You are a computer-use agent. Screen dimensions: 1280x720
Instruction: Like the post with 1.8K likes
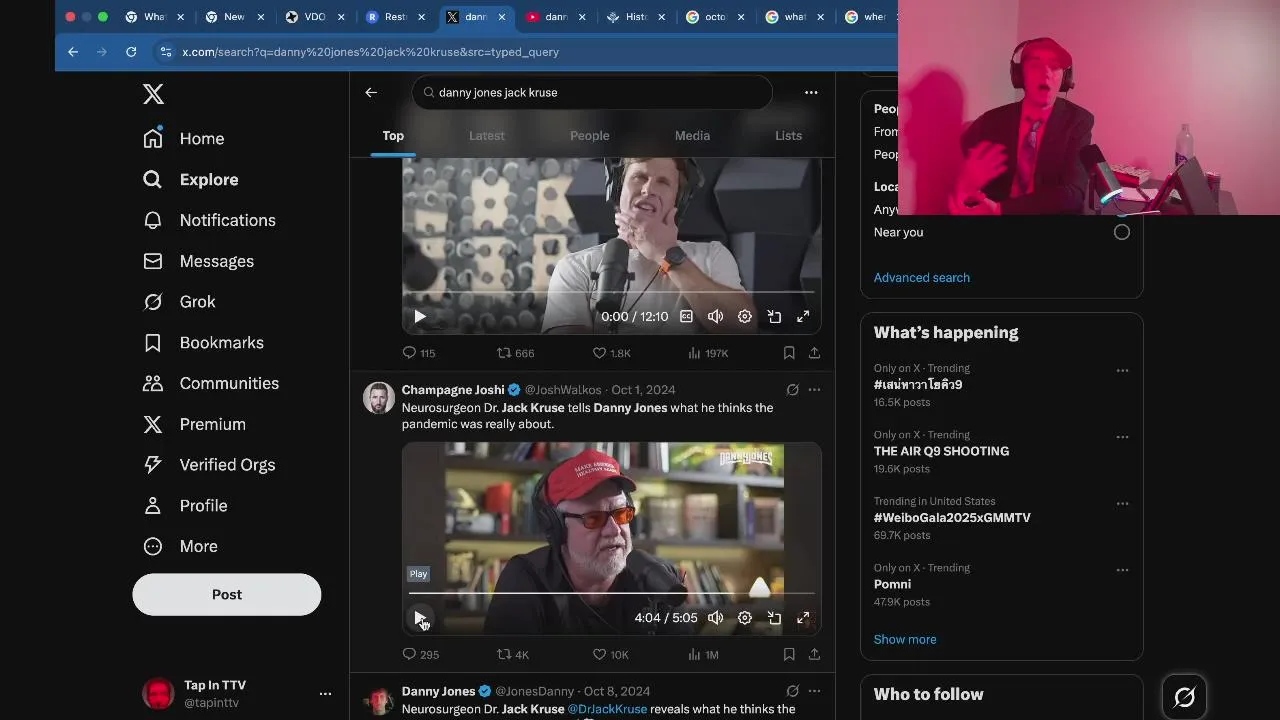611,353
